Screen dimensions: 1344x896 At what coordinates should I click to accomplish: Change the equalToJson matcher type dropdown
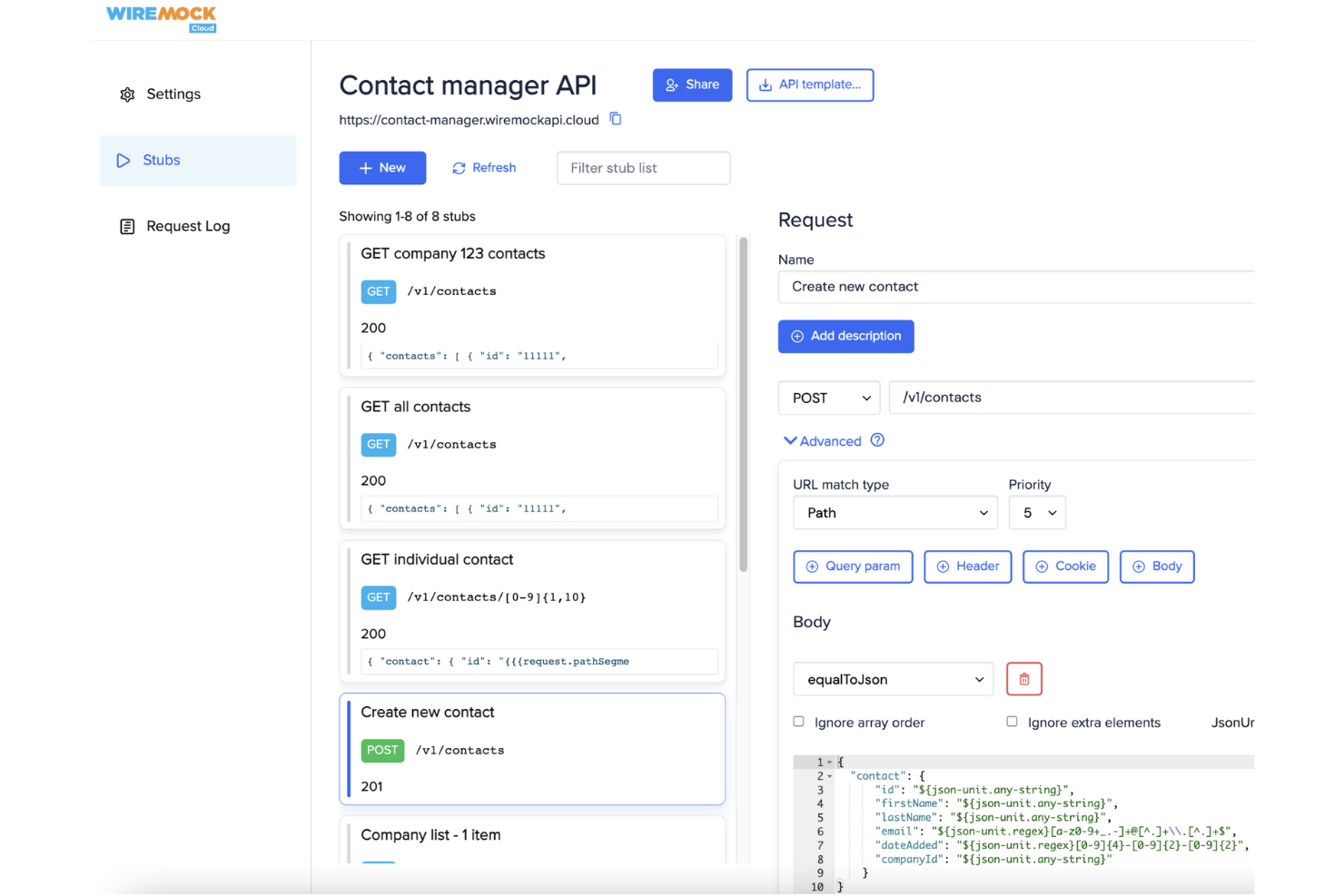tap(893, 678)
